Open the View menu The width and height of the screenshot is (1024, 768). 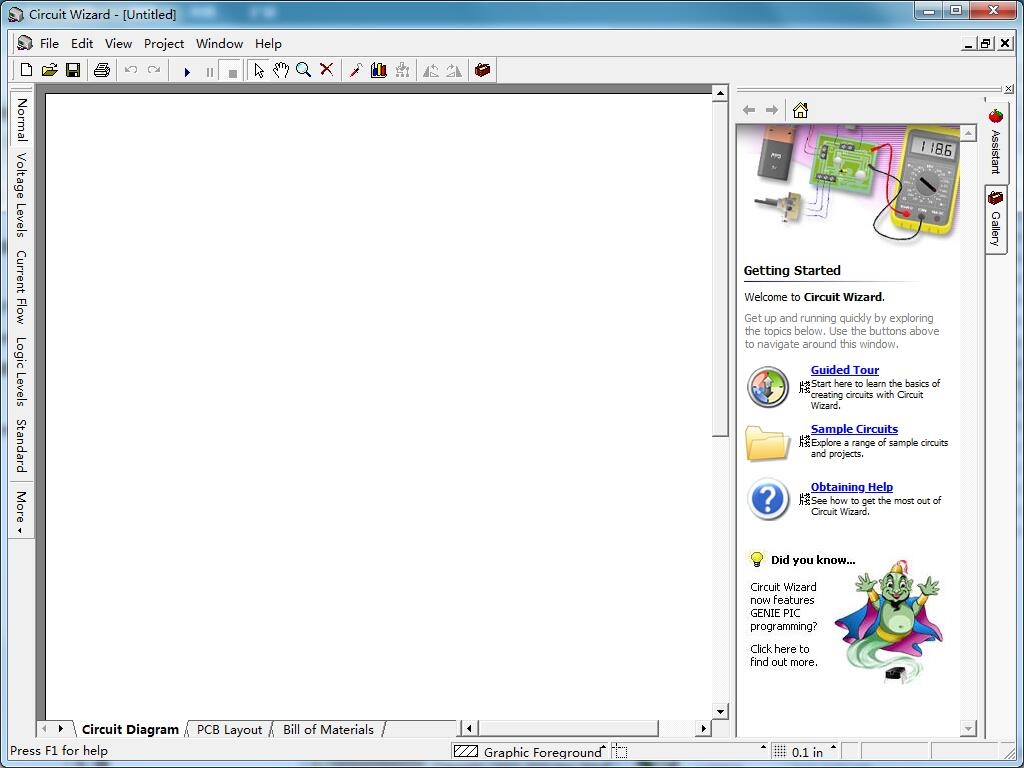pyautogui.click(x=118, y=44)
